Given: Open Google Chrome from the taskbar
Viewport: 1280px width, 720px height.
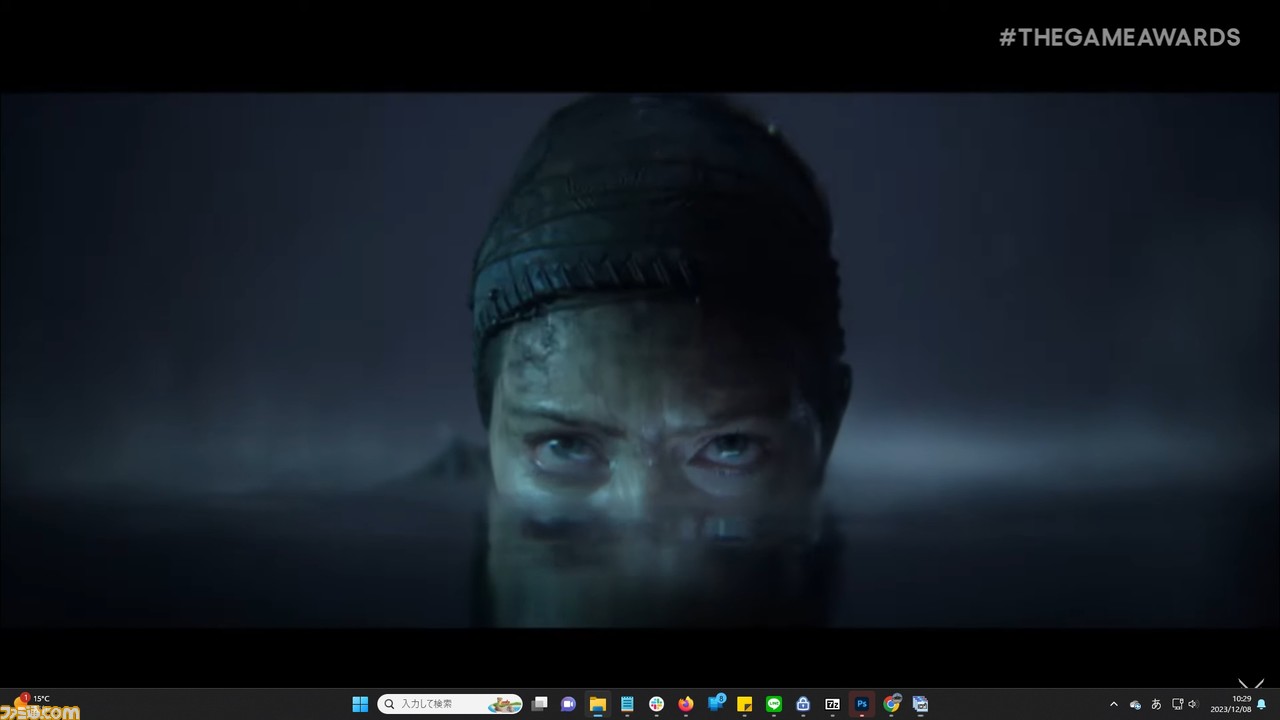Looking at the screenshot, I should [x=891, y=704].
